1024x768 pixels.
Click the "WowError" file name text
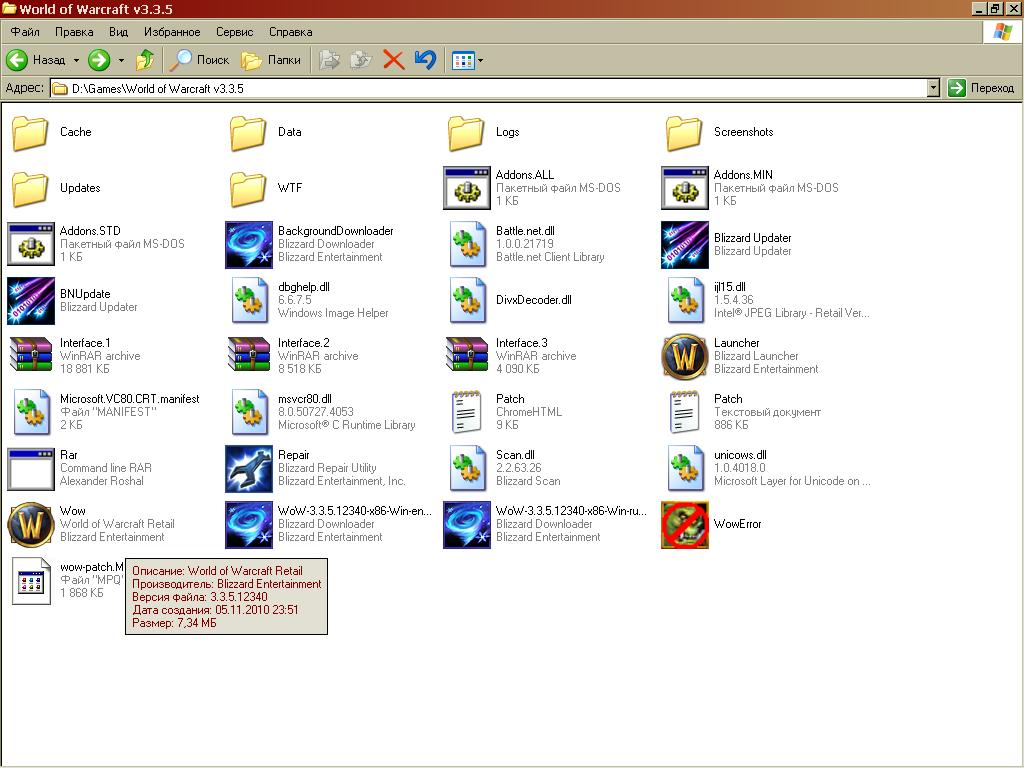(737, 524)
